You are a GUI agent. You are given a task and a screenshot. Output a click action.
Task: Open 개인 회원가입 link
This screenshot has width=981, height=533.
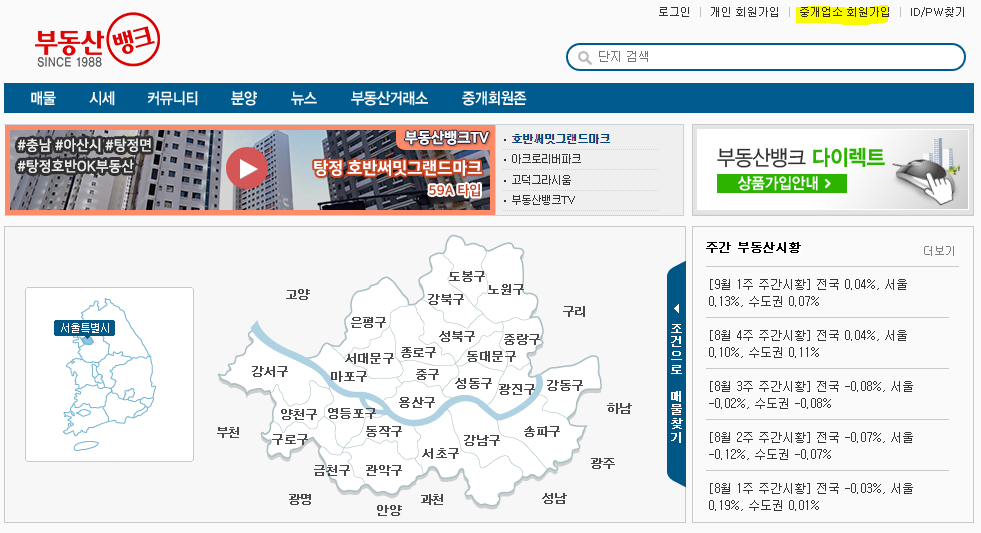coord(745,12)
